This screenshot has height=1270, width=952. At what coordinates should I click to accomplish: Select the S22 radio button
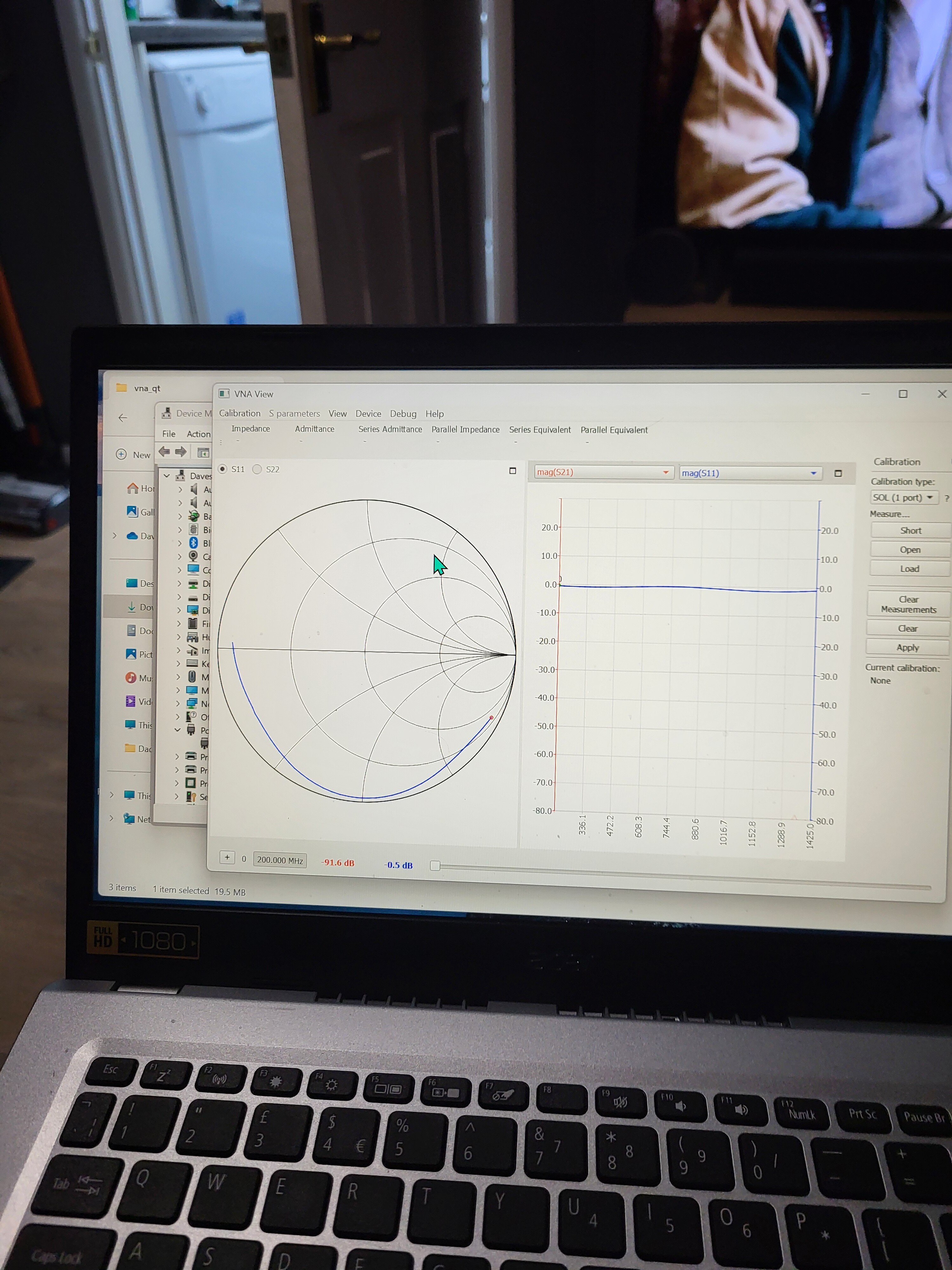[257, 469]
